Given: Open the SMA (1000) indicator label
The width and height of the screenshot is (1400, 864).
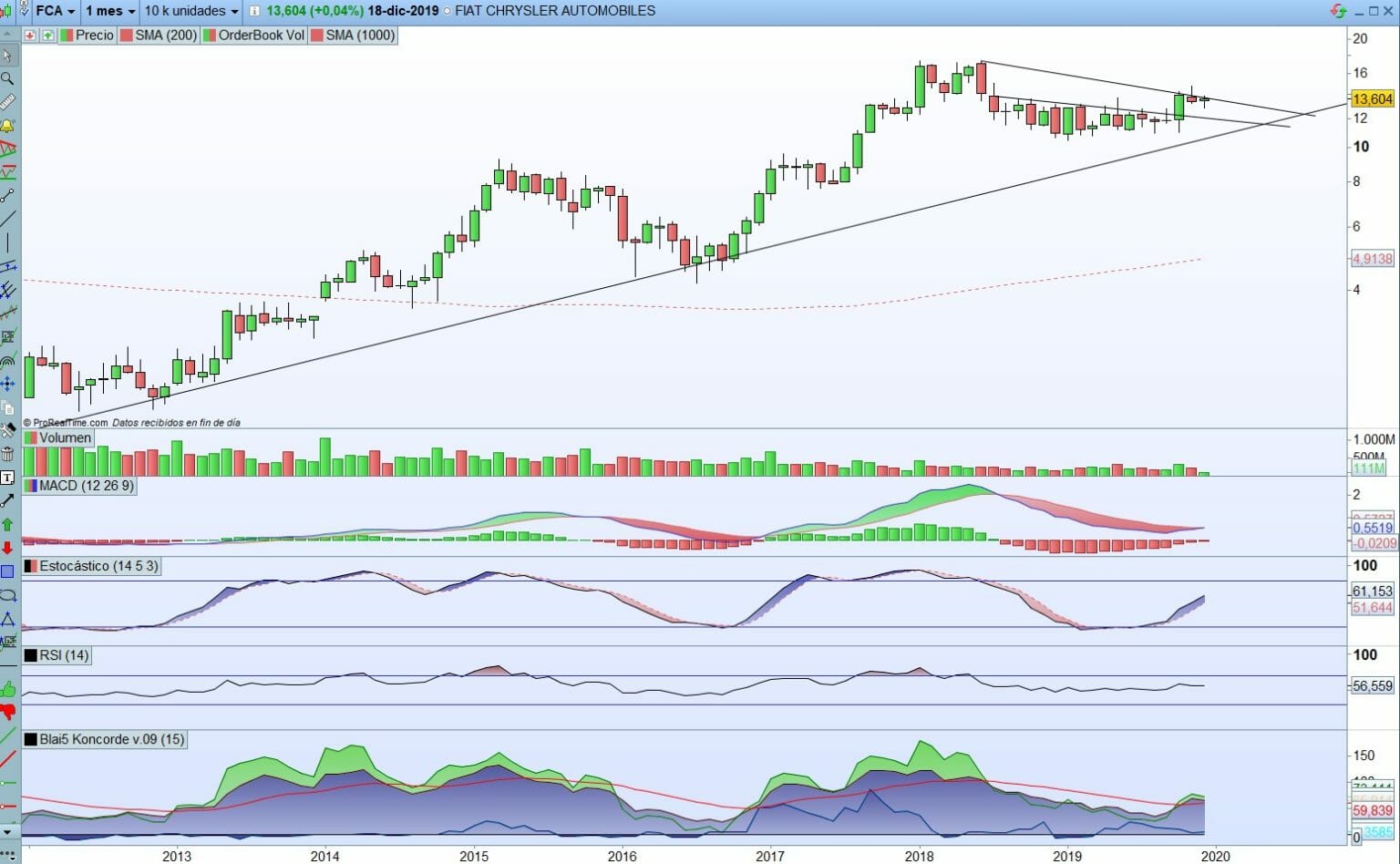Looking at the screenshot, I should pos(354,36).
